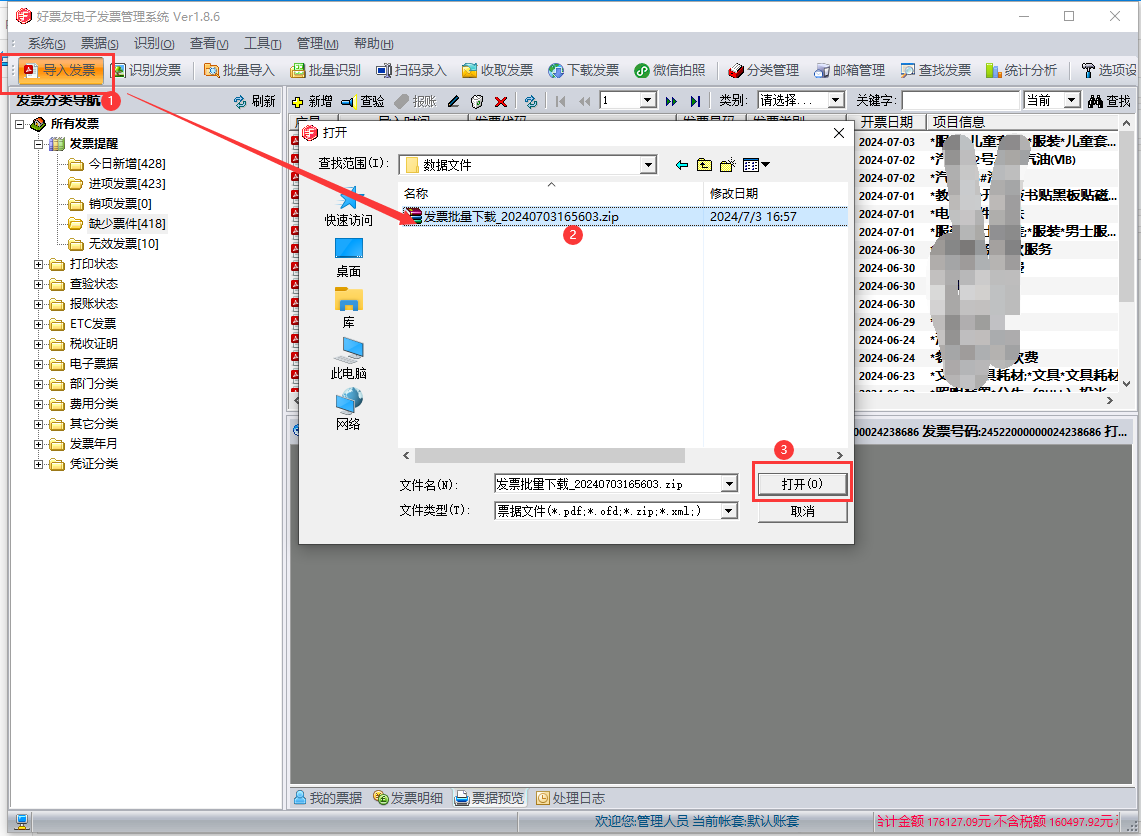Expand the 打印状态 tree node

(39, 264)
